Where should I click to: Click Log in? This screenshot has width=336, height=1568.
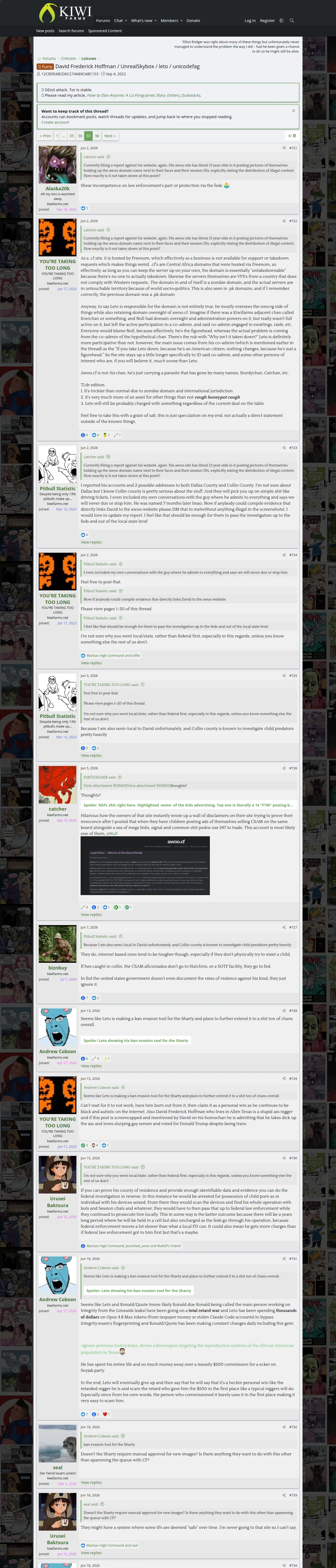(x=250, y=21)
